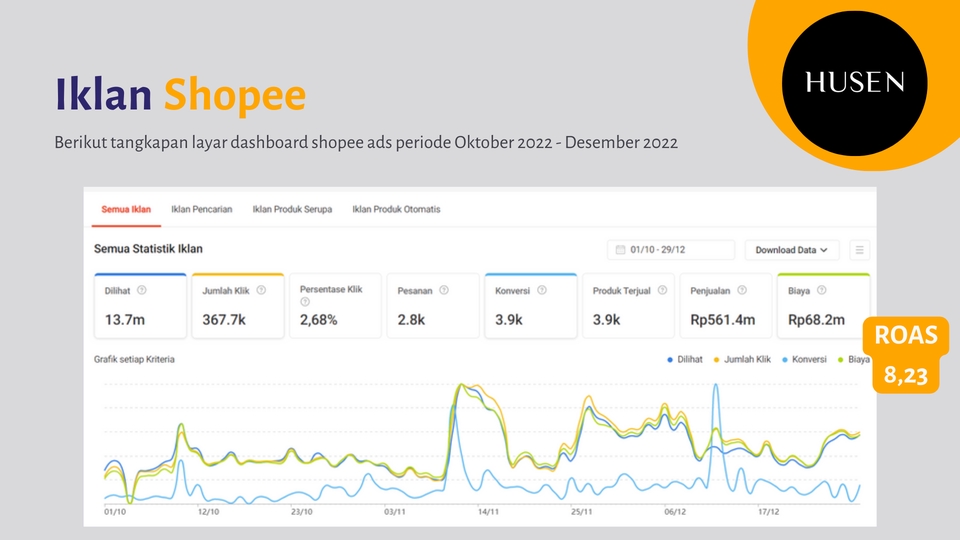
Task: Click the 06/12 x-axis date label
Action: tap(675, 512)
